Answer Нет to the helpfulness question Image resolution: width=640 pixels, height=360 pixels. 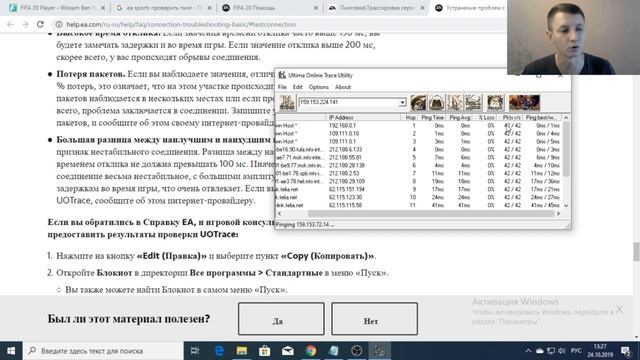pos(374,318)
